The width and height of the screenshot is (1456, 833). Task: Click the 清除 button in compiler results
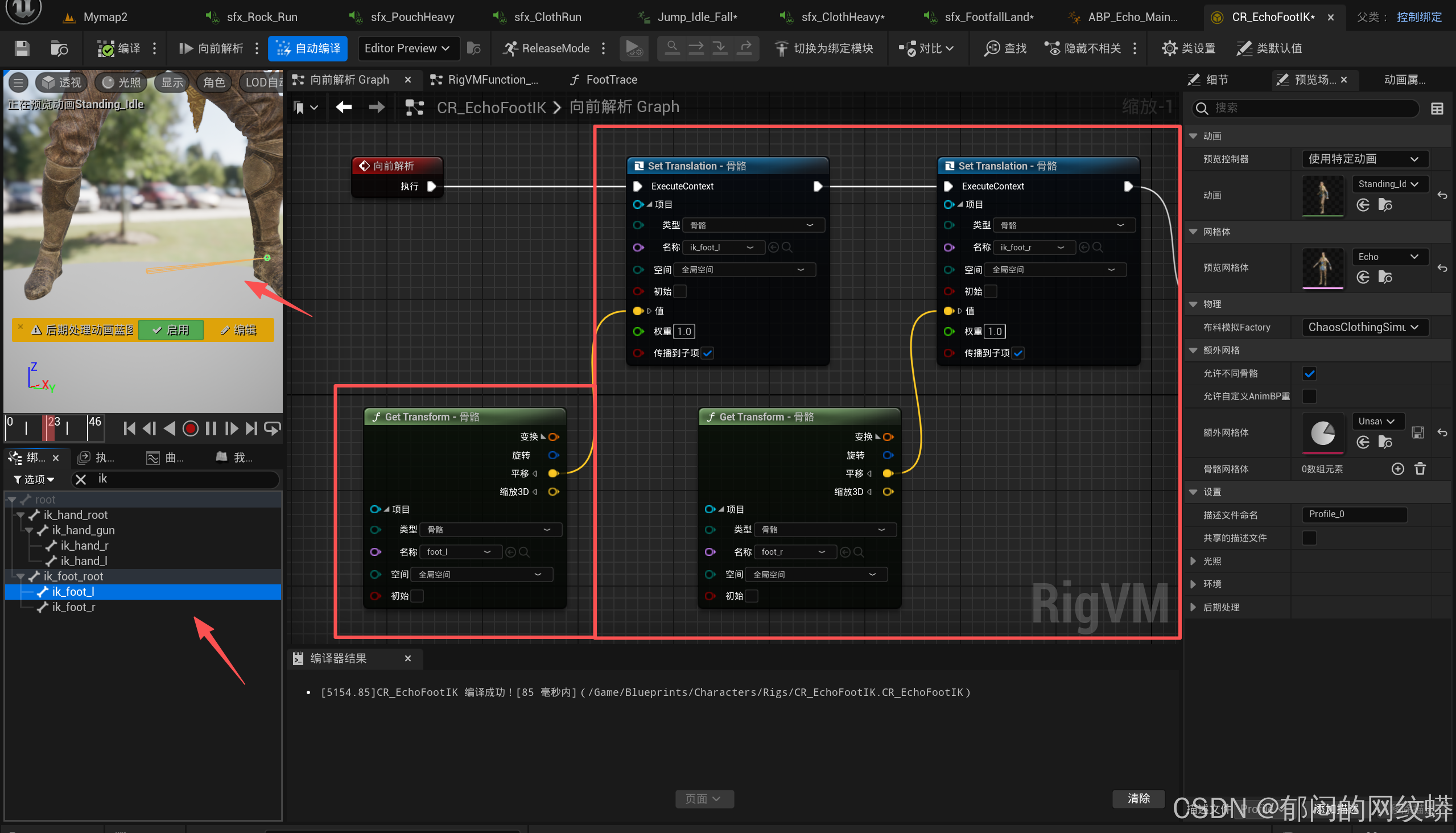[x=1138, y=798]
